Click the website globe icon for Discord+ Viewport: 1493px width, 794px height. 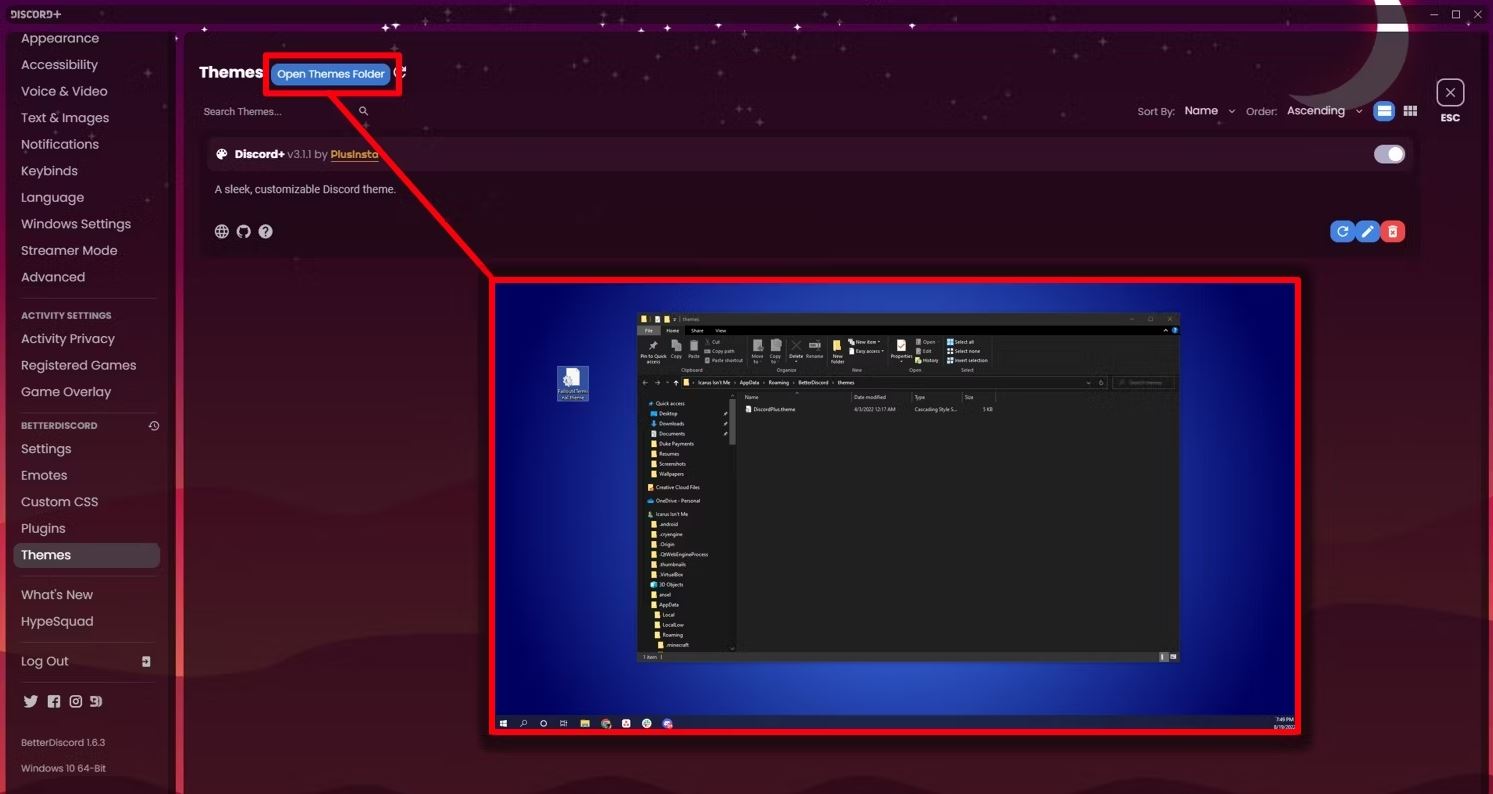(x=222, y=231)
